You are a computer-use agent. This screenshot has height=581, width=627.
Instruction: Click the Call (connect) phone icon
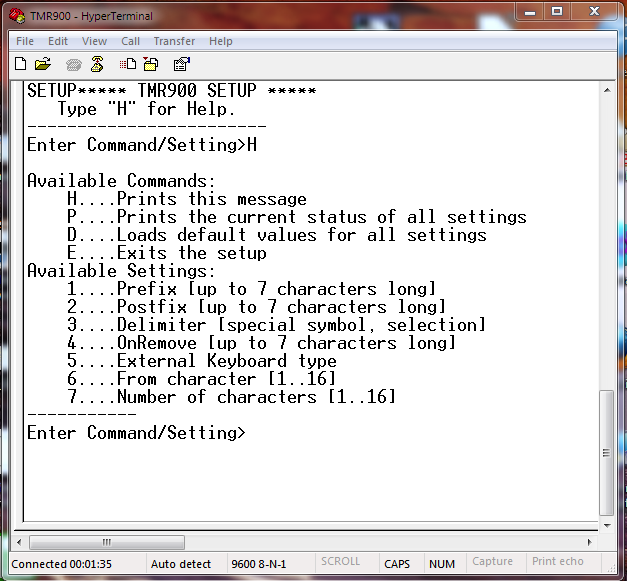[73, 64]
